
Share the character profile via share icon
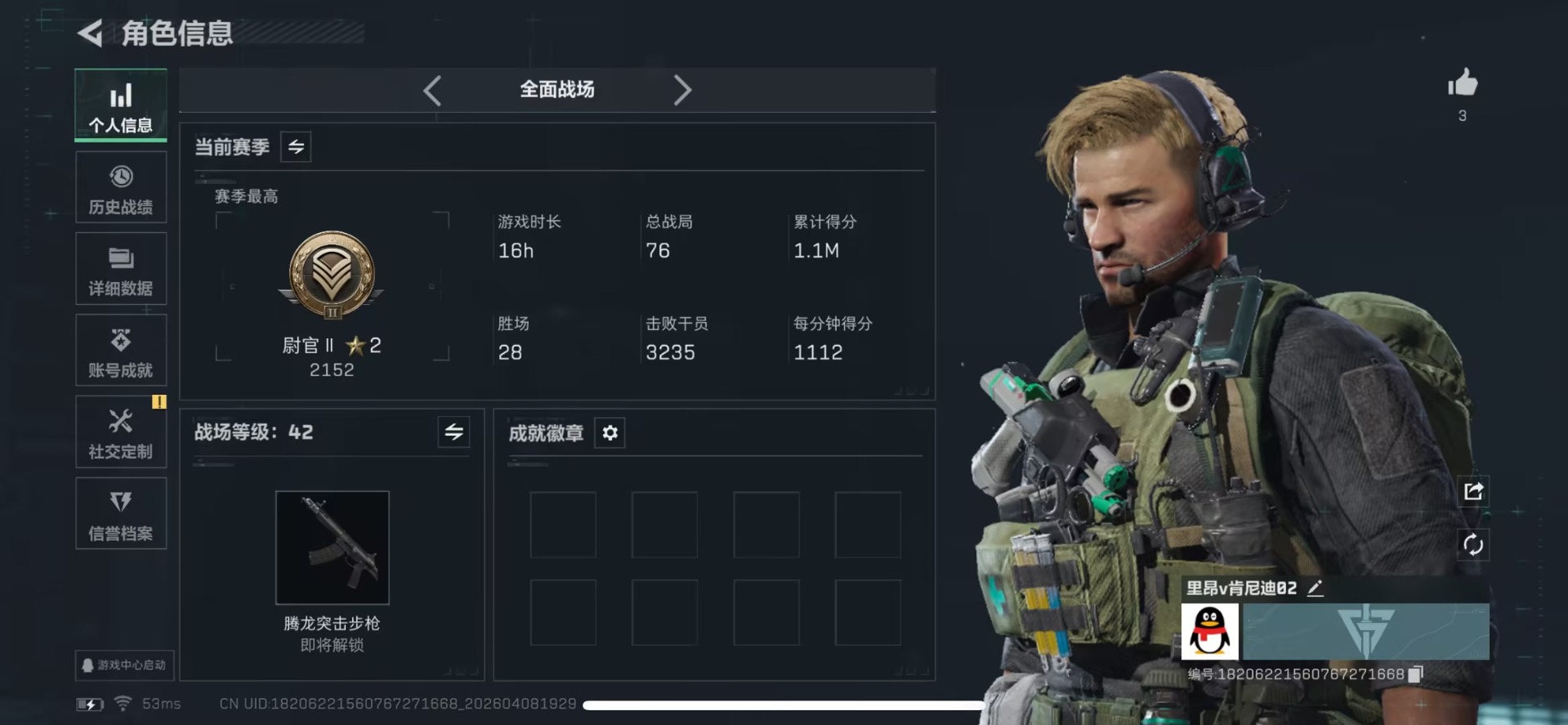pyautogui.click(x=1473, y=491)
